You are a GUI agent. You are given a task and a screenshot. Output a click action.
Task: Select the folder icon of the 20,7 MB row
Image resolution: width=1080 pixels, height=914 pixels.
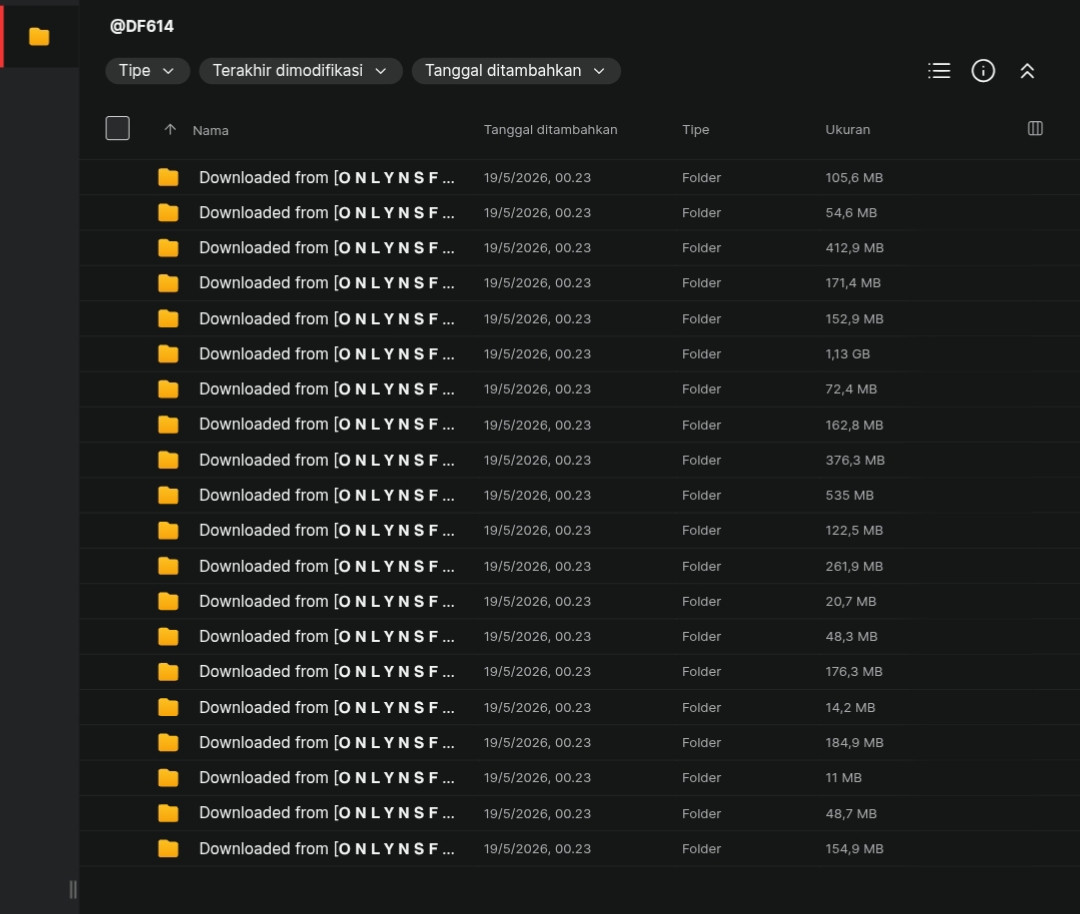pyautogui.click(x=168, y=601)
